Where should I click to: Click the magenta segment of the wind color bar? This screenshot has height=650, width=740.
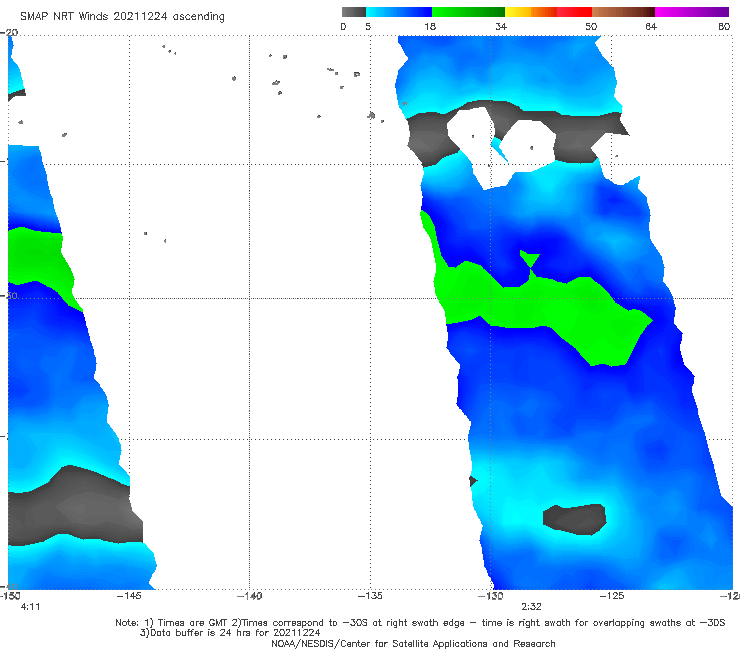point(692,12)
